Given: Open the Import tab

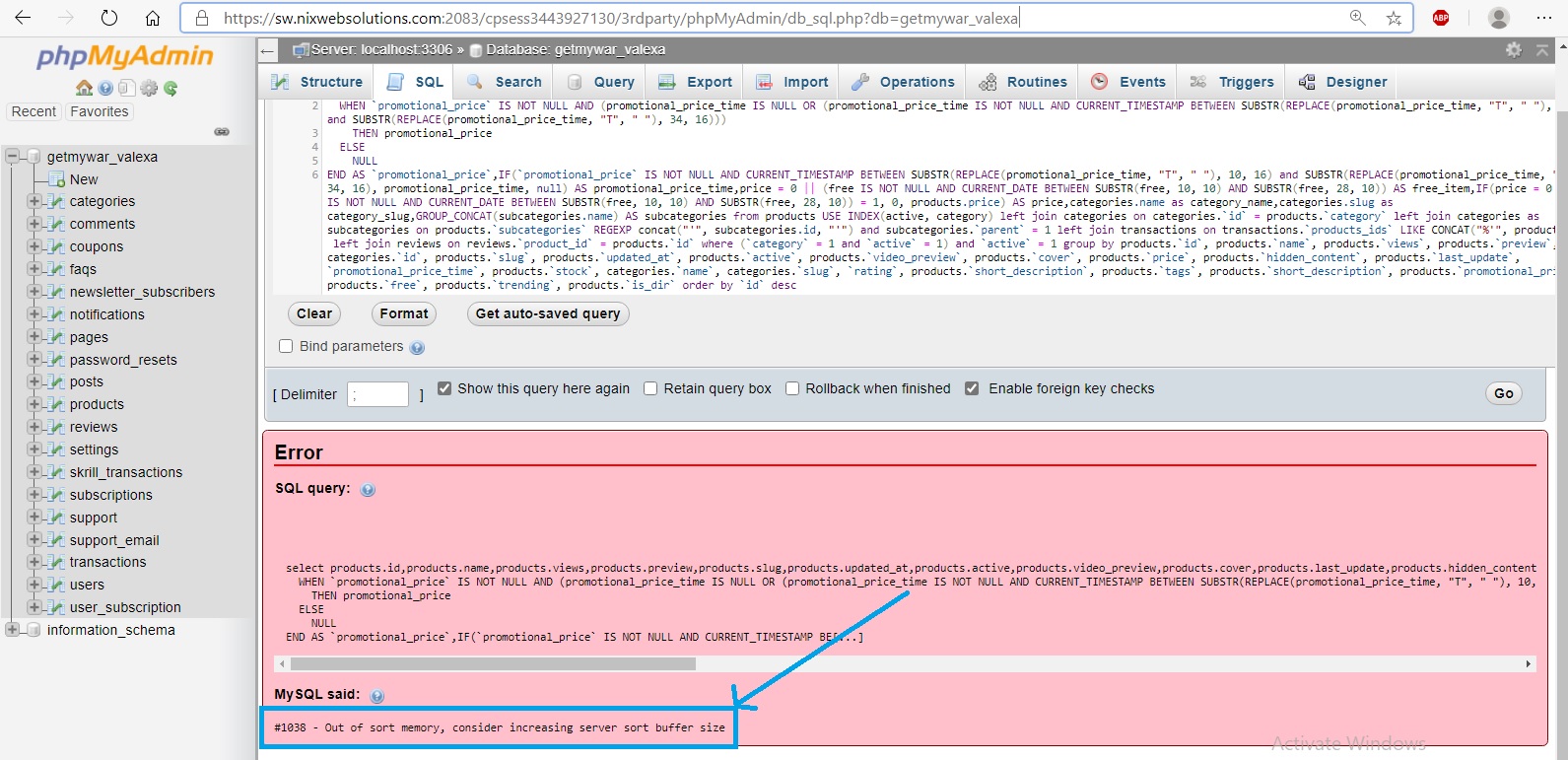Looking at the screenshot, I should [791, 82].
